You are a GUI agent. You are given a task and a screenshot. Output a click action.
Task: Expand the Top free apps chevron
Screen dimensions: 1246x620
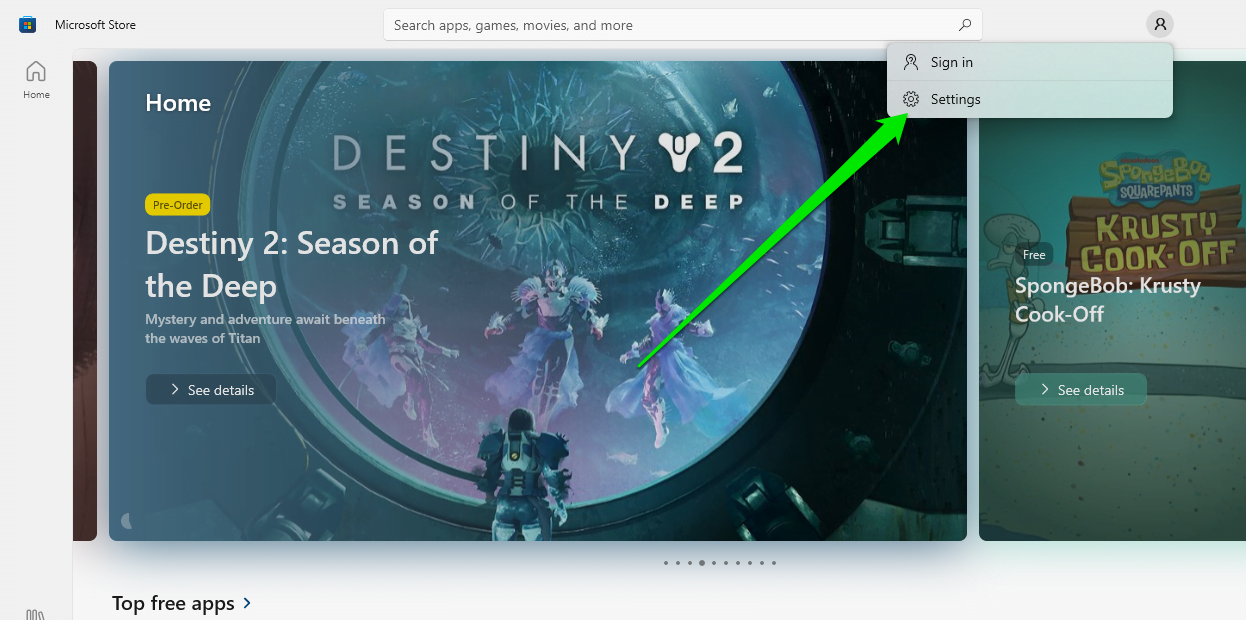pyautogui.click(x=247, y=603)
